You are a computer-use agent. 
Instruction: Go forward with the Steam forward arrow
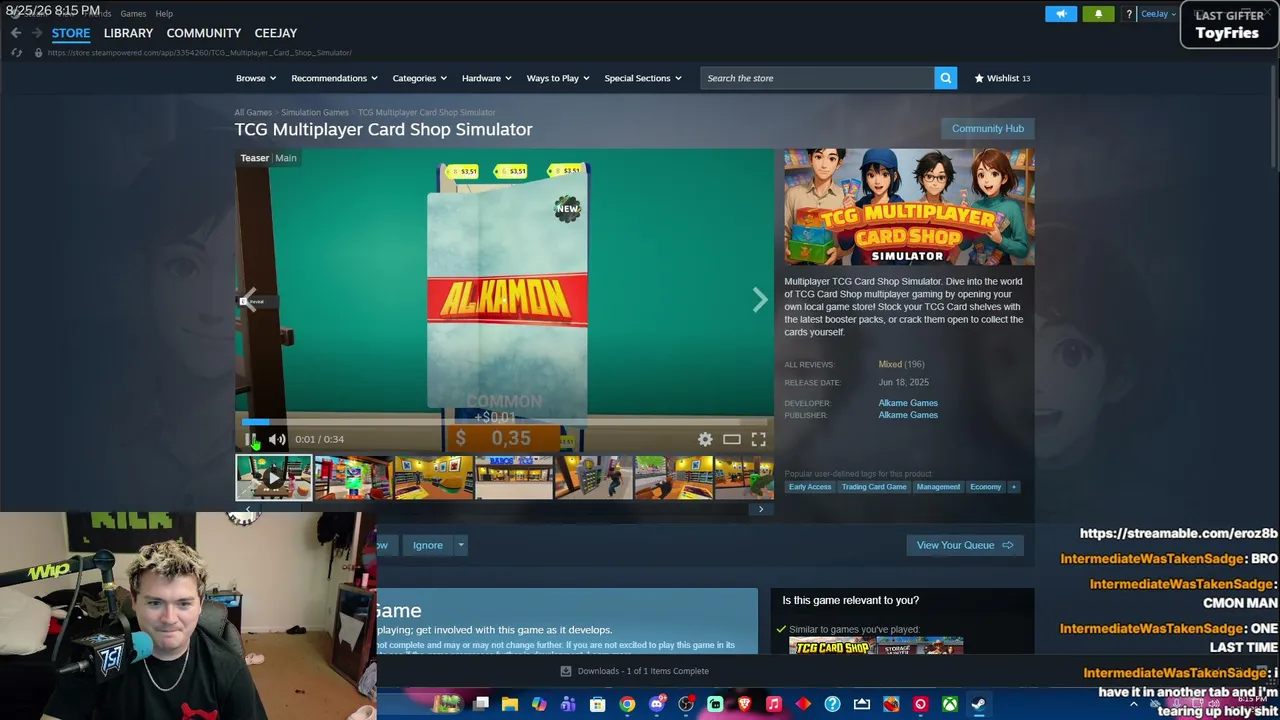click(37, 33)
